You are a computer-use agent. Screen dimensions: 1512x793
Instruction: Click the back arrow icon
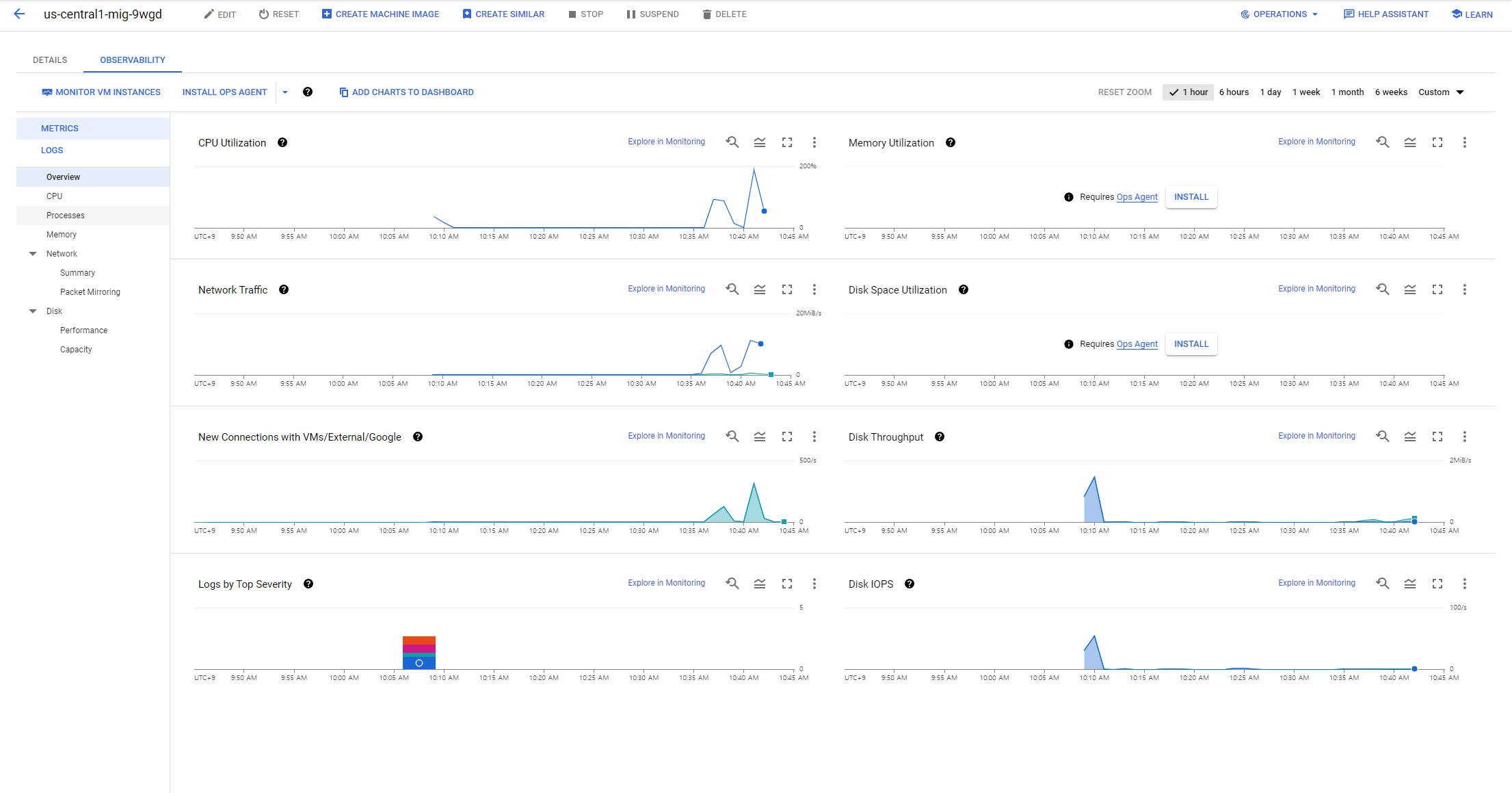point(19,14)
